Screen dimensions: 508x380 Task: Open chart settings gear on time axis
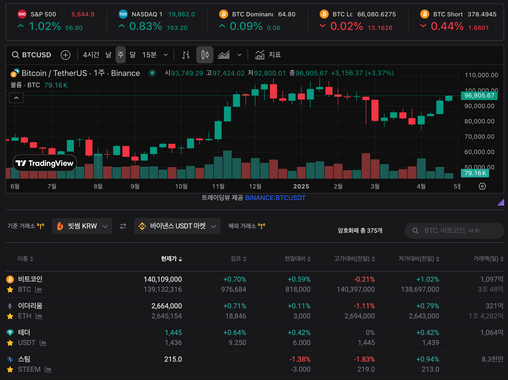click(482, 186)
